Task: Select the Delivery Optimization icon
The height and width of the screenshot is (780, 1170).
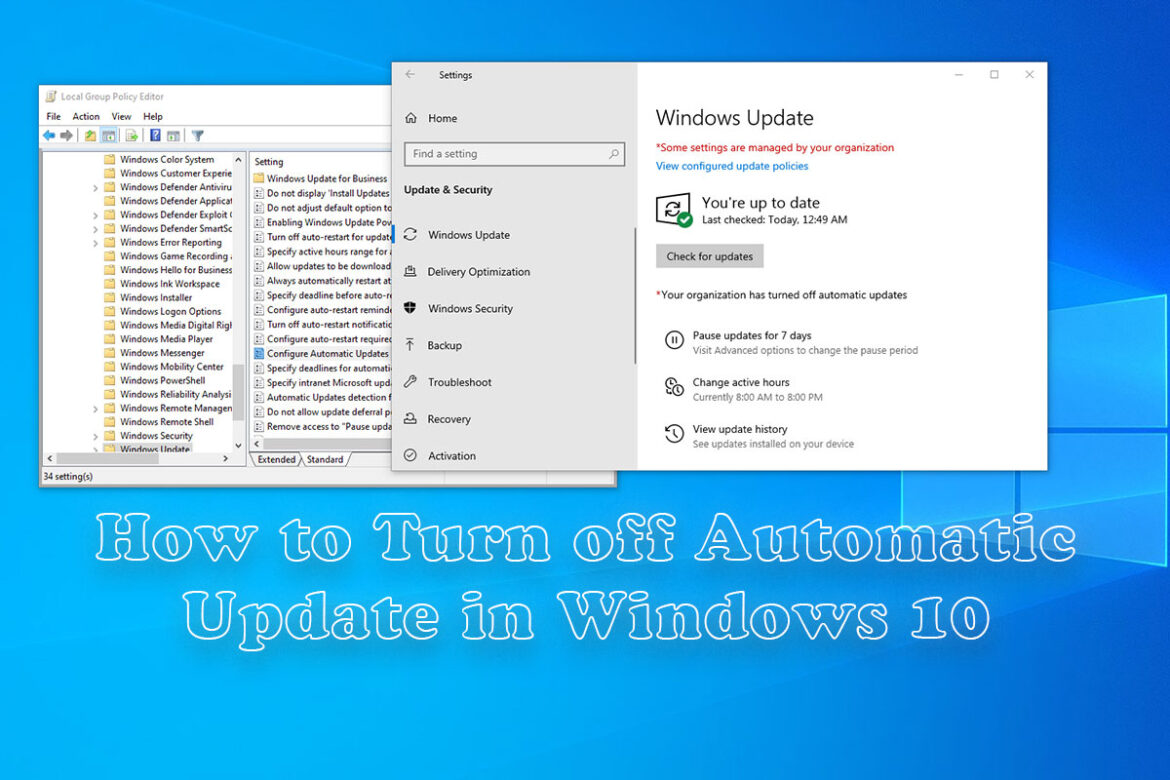Action: [x=410, y=271]
